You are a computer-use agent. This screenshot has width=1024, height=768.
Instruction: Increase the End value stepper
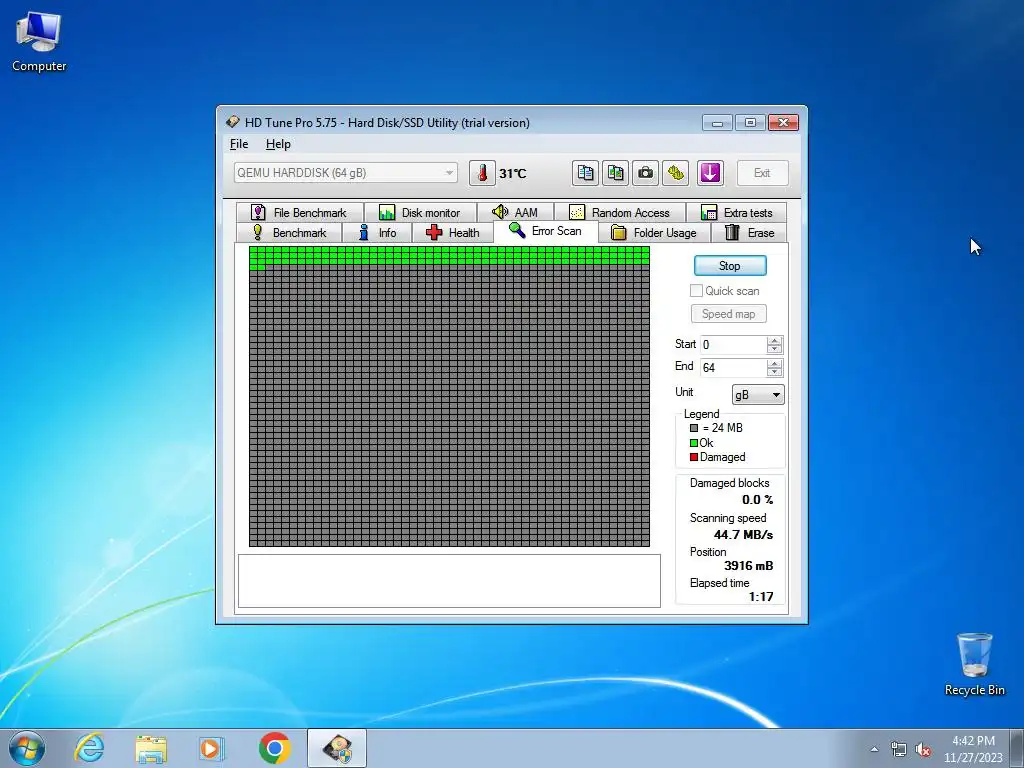point(775,363)
